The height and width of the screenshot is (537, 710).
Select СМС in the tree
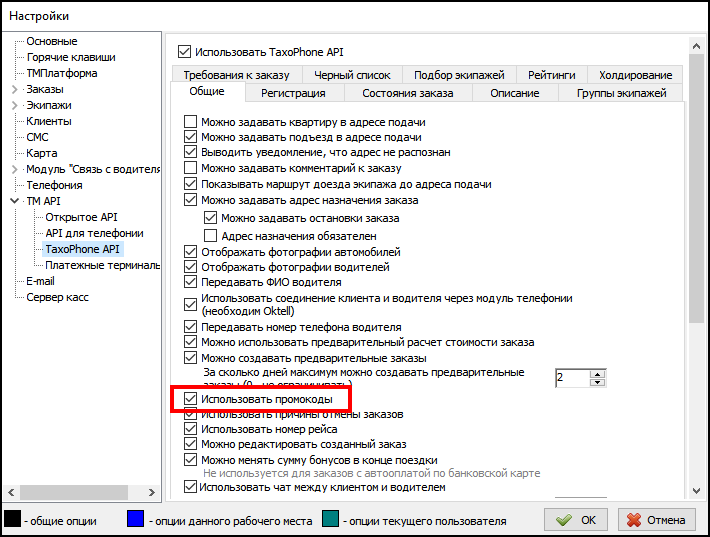37,137
